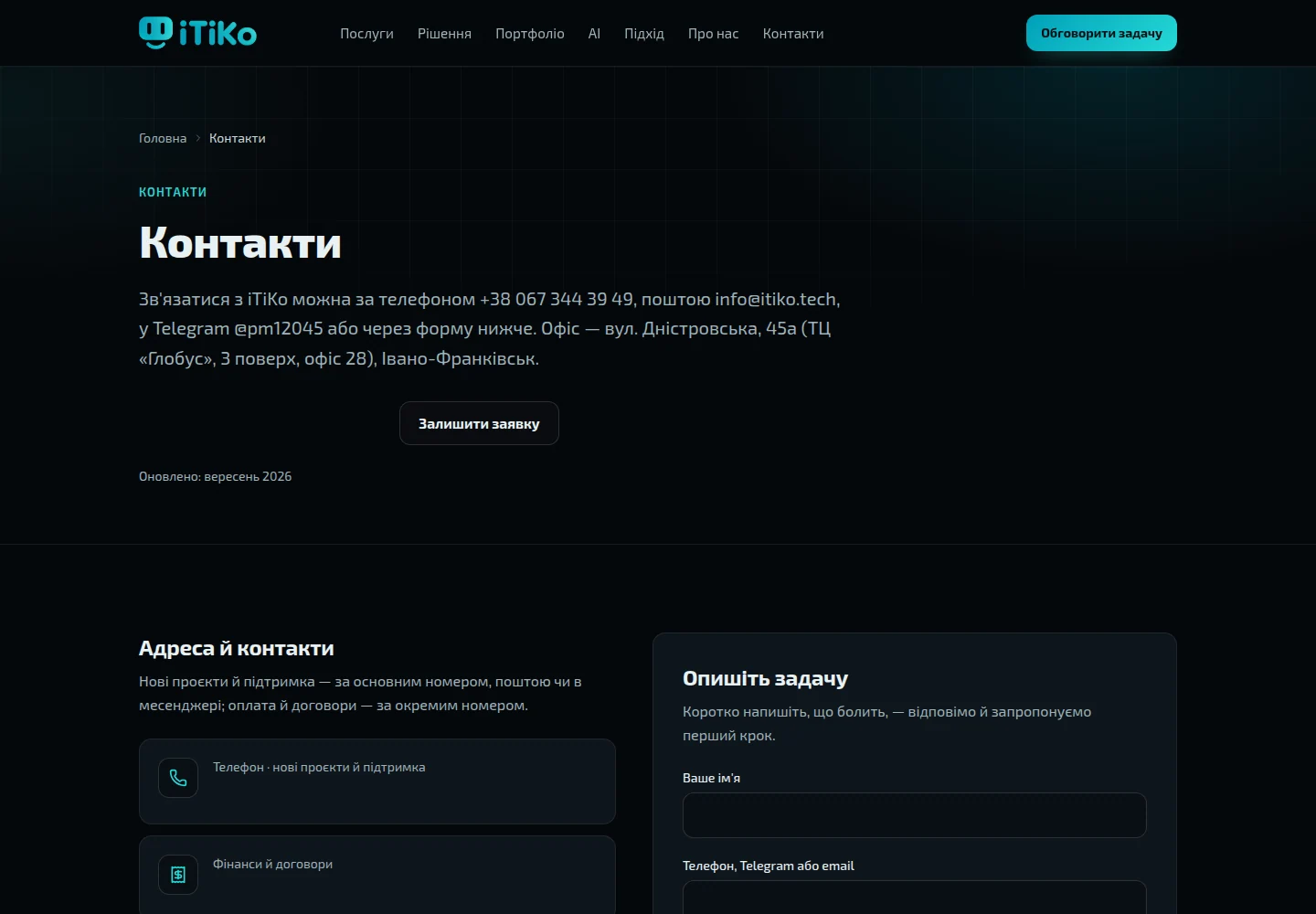Open the Фінанси й договори card
The height and width of the screenshot is (914, 1316).
coord(377,875)
